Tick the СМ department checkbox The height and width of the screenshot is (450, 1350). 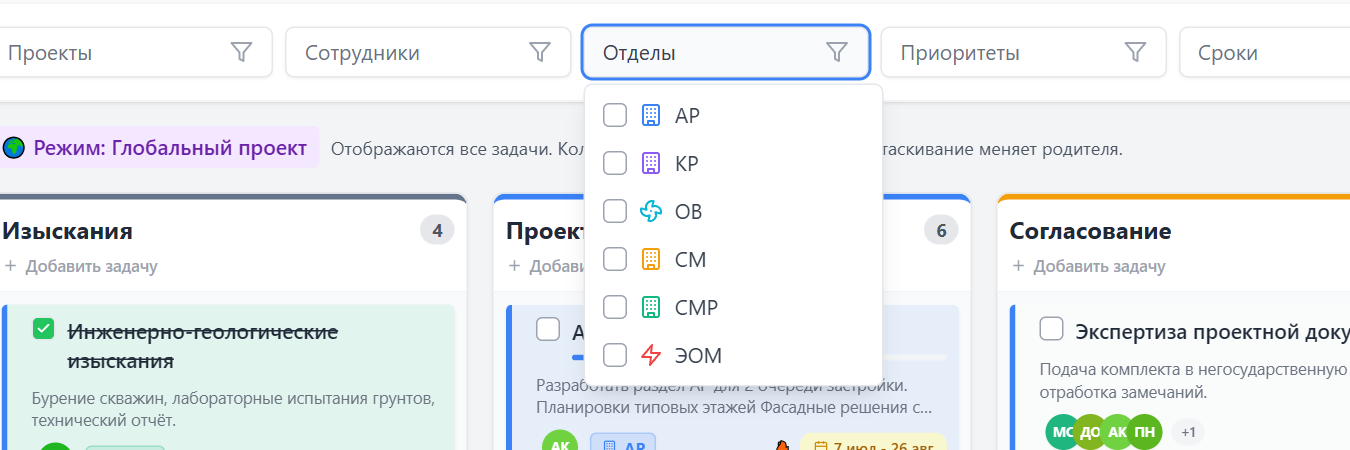tap(615, 259)
